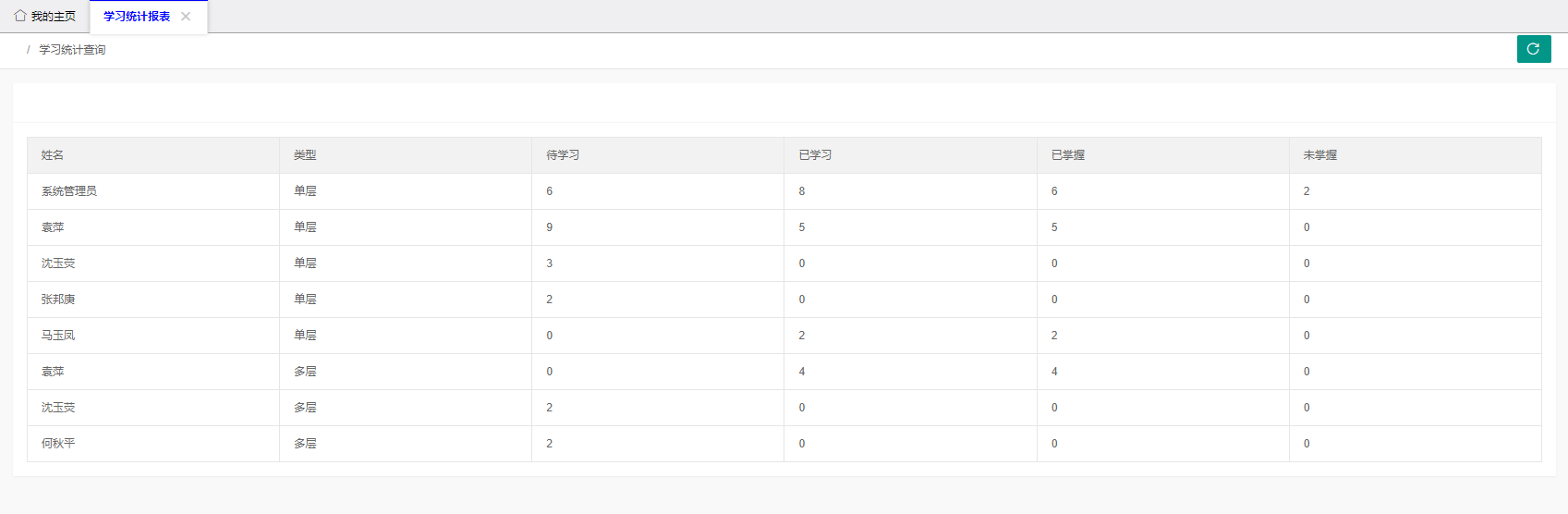The width and height of the screenshot is (1568, 514).
Task: Close the 学习统计报表 tab
Action: [x=186, y=17]
